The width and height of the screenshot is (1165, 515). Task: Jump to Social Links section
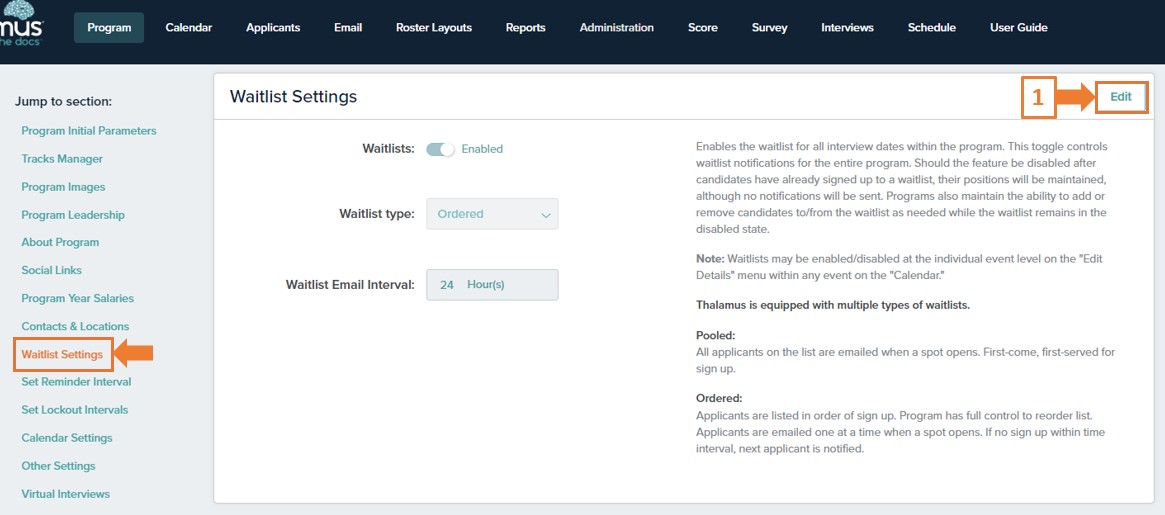coord(51,271)
